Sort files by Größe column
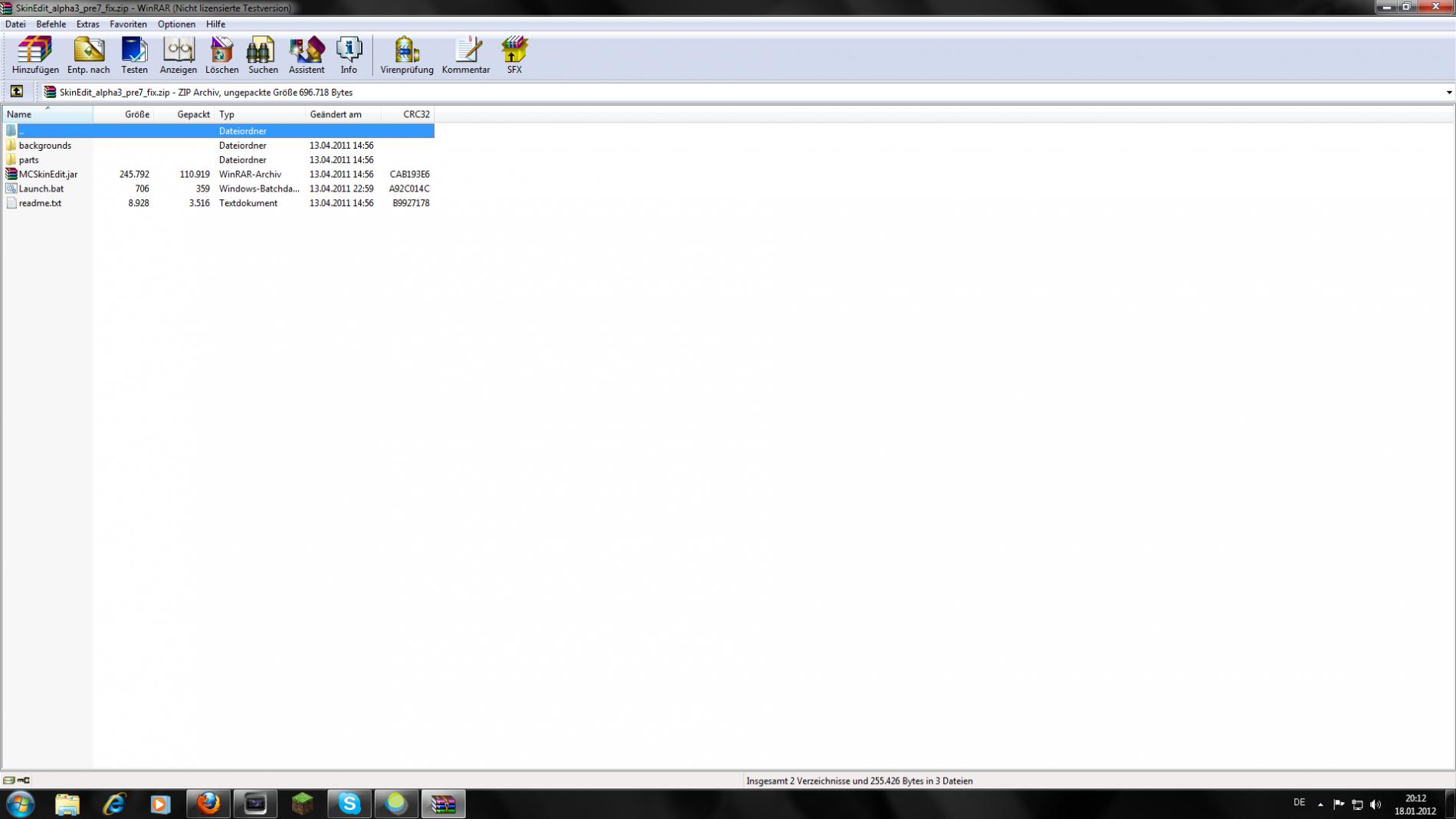The width and height of the screenshot is (1456, 819). point(136,114)
